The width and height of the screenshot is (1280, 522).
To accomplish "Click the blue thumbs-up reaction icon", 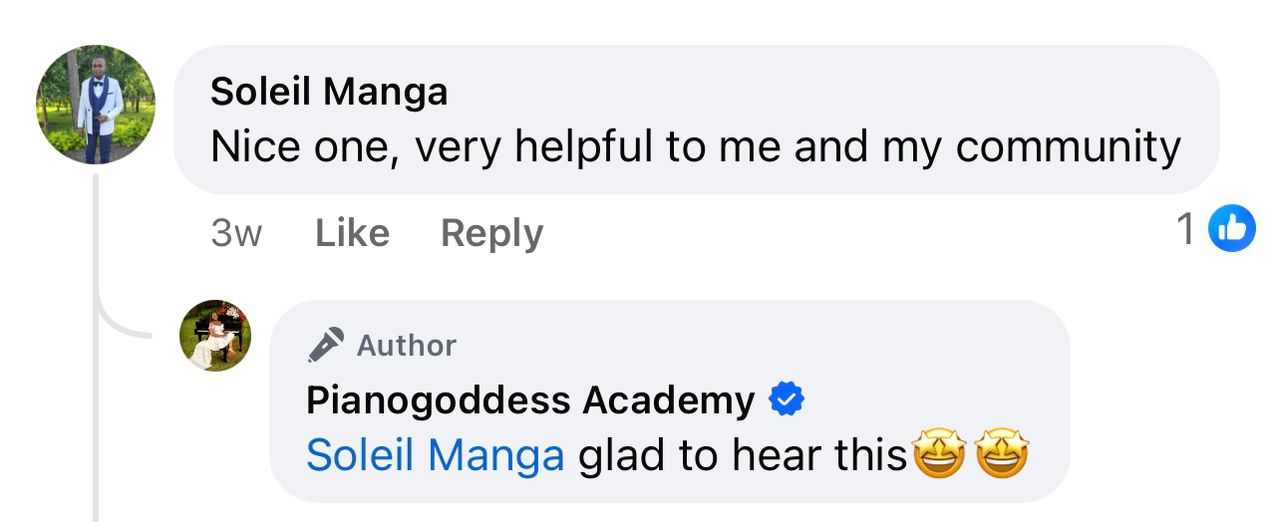I will [1232, 230].
